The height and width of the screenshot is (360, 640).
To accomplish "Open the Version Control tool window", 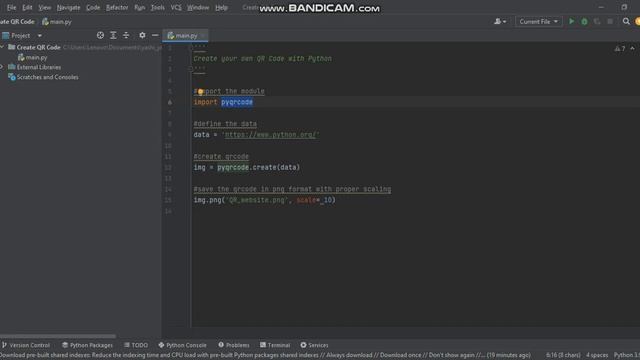I will click(x=25, y=345).
